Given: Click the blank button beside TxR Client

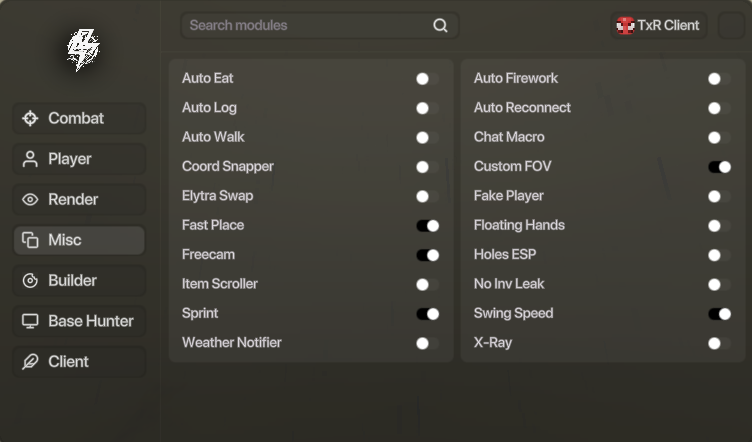Looking at the screenshot, I should (731, 25).
